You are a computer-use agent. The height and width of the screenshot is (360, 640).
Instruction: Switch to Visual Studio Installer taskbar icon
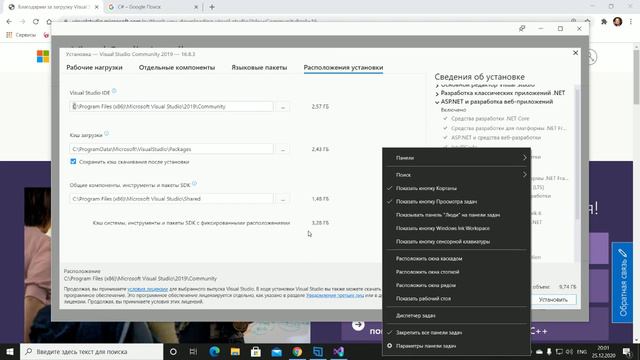coord(318,351)
